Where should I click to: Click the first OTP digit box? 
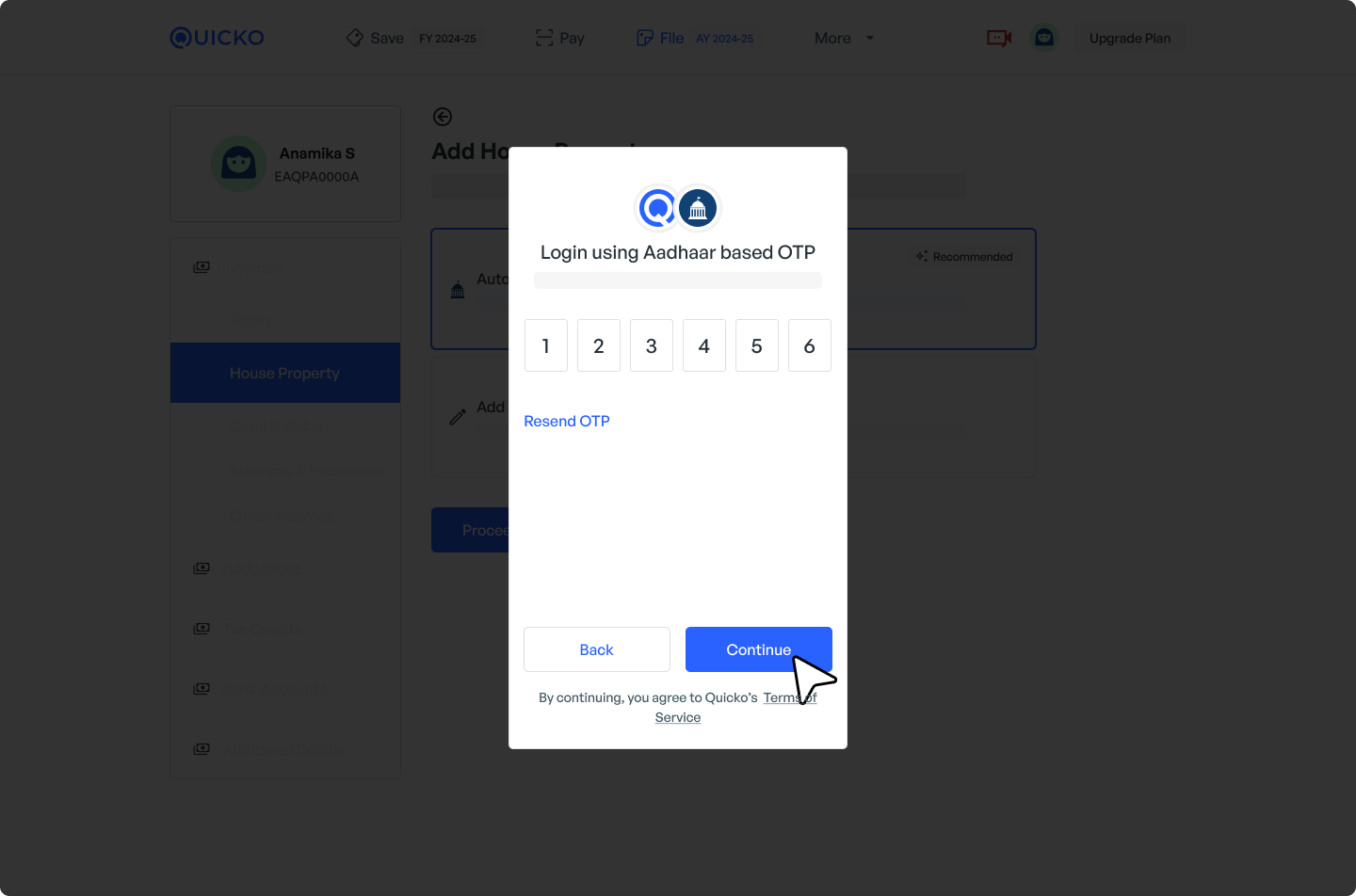[x=546, y=345]
